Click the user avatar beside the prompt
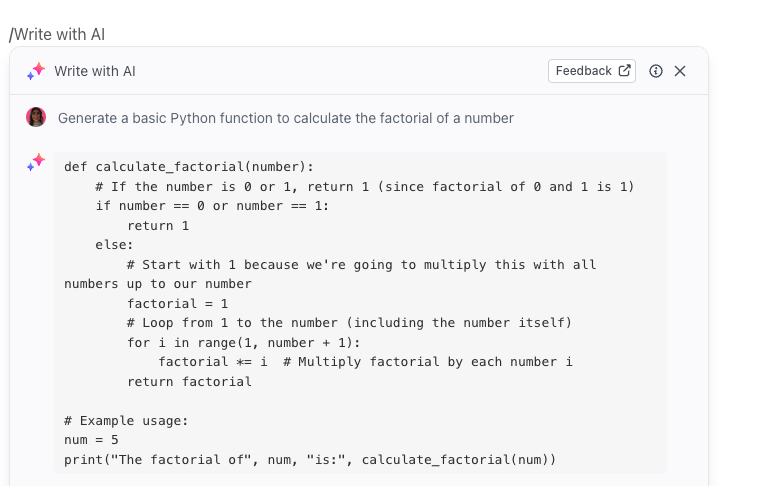775x486 pixels. 36,117
